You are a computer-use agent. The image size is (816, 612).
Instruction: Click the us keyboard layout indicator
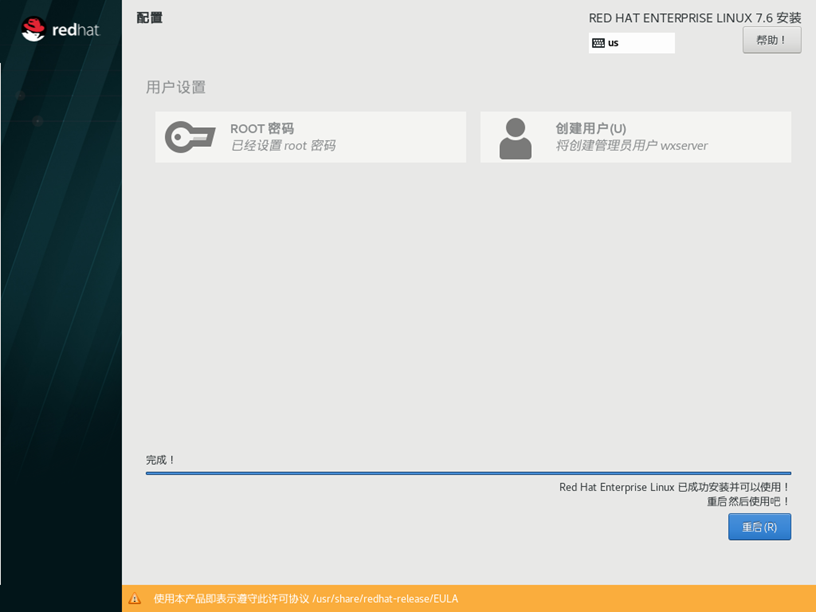[x=632, y=43]
